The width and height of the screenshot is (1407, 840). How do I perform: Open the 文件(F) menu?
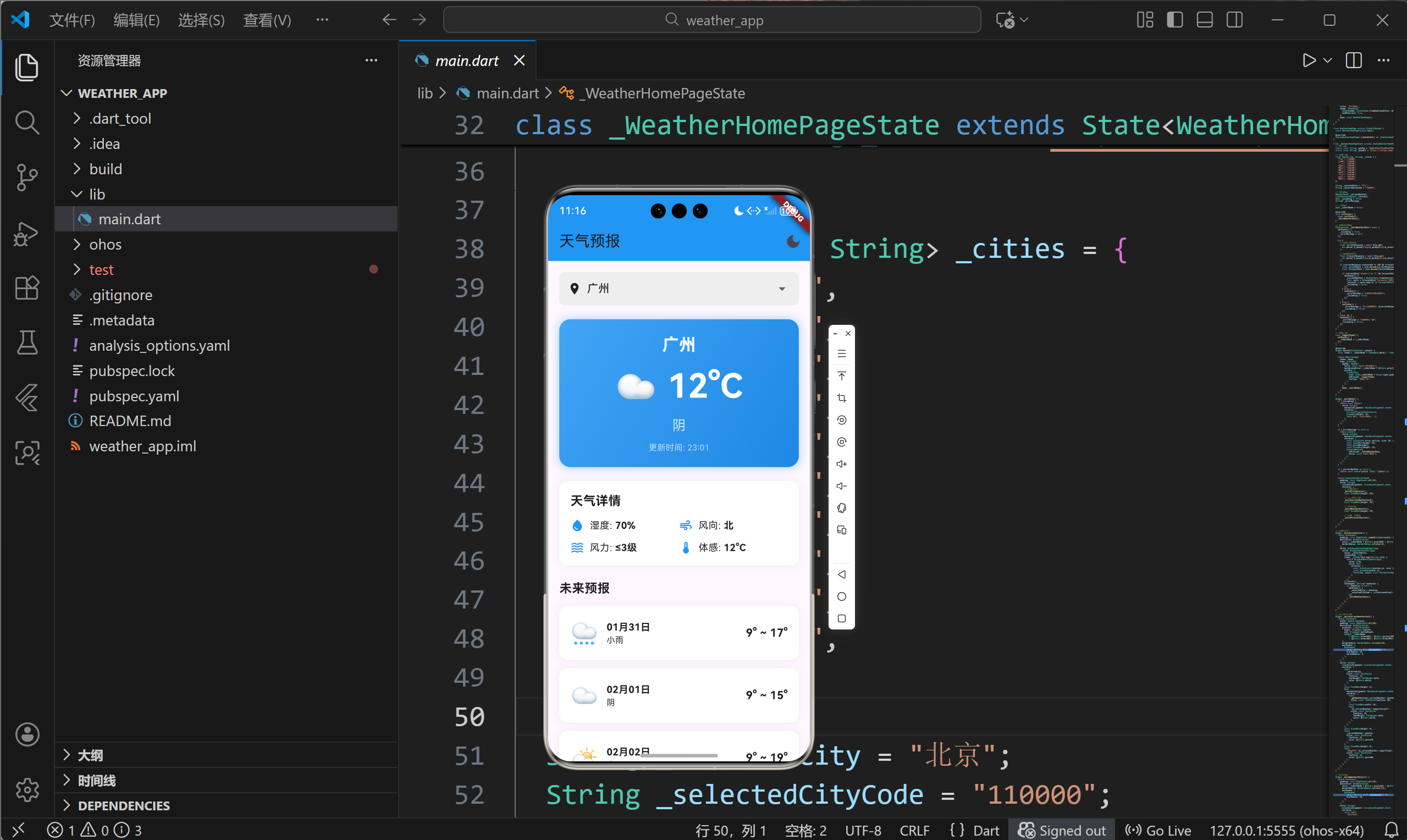click(72, 20)
